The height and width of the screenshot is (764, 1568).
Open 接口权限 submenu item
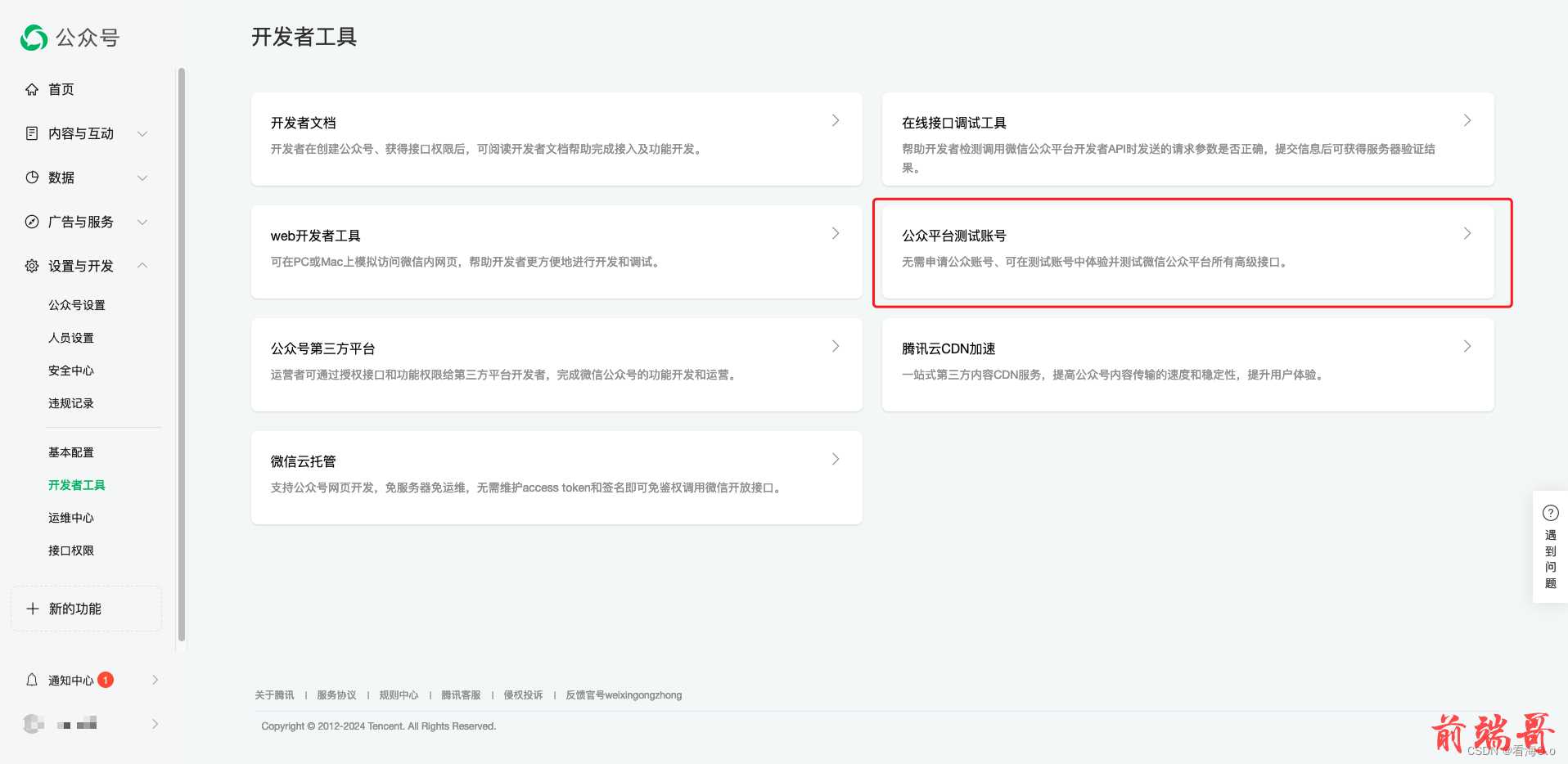71,551
